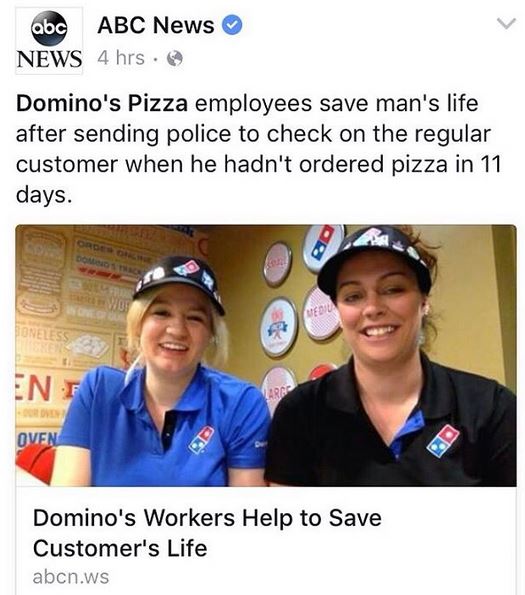Viewport: 525px width, 595px height.
Task: Click Domino's logo on the black shirt
Action: (443, 441)
